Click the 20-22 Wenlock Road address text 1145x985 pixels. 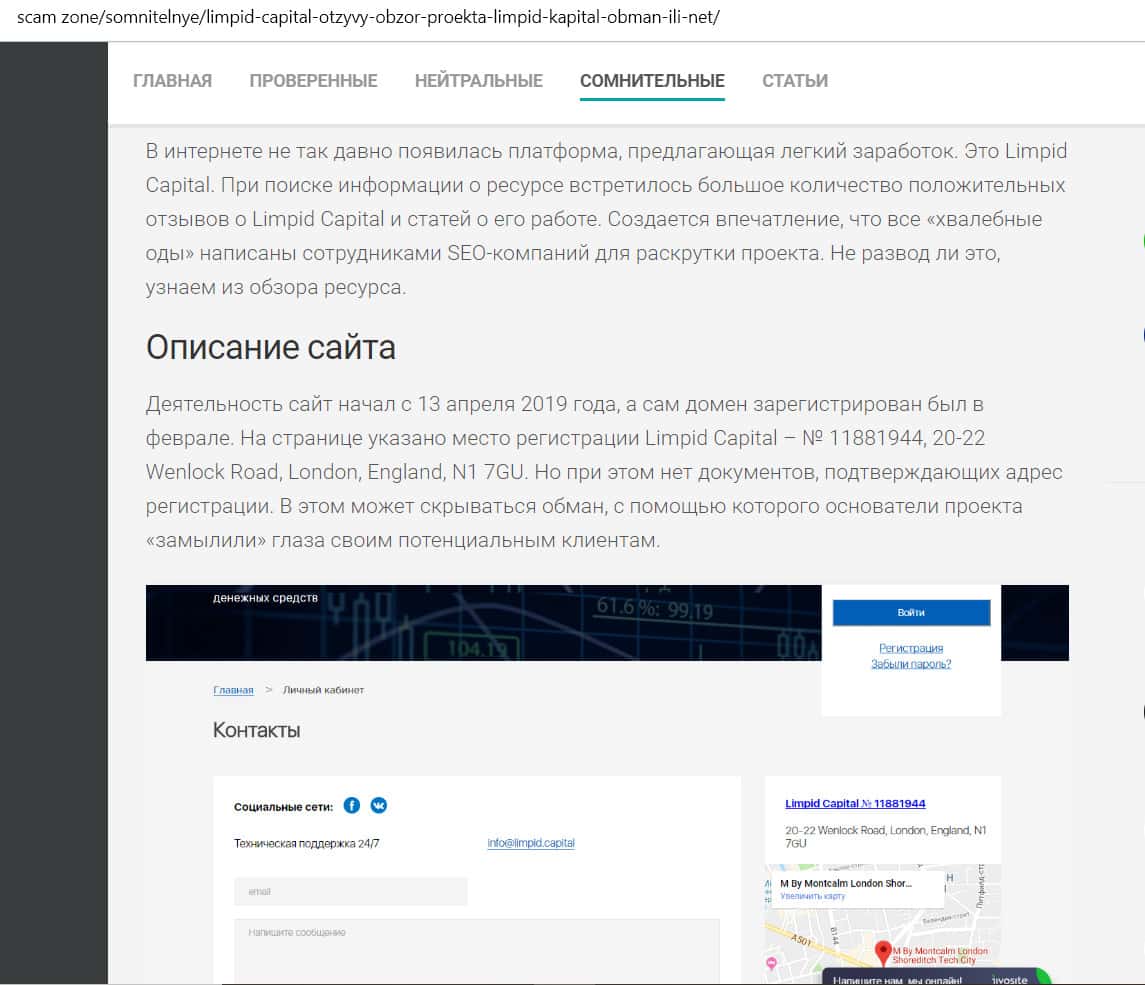pos(885,837)
